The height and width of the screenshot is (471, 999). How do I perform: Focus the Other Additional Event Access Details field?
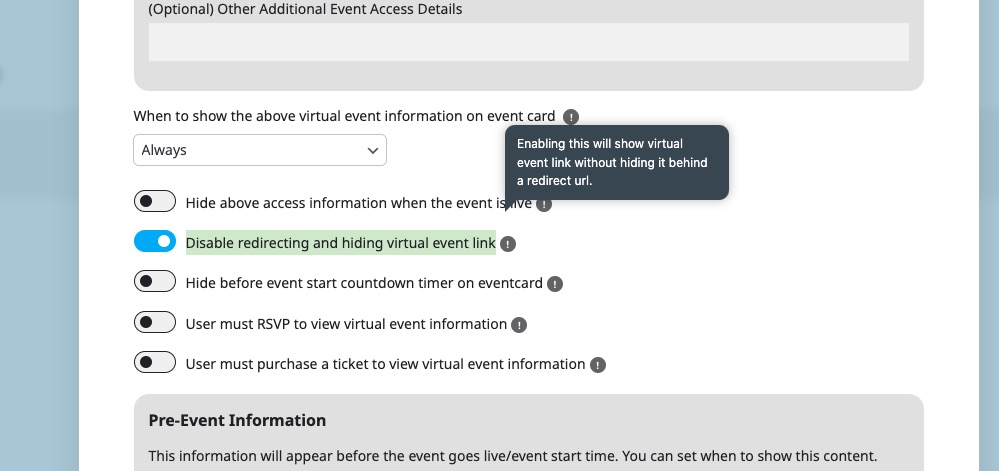pos(528,42)
